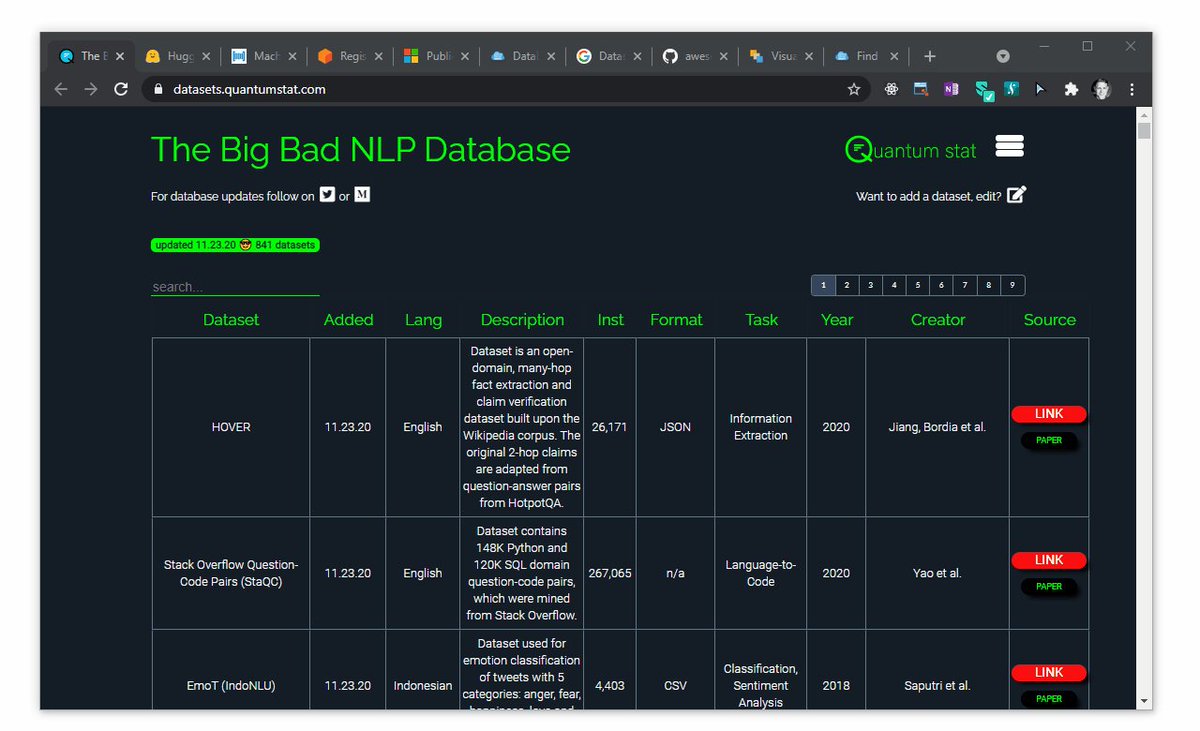Image resolution: width=1200 pixels, height=731 pixels.
Task: Select the '267,065' instances cell
Action: (610, 573)
